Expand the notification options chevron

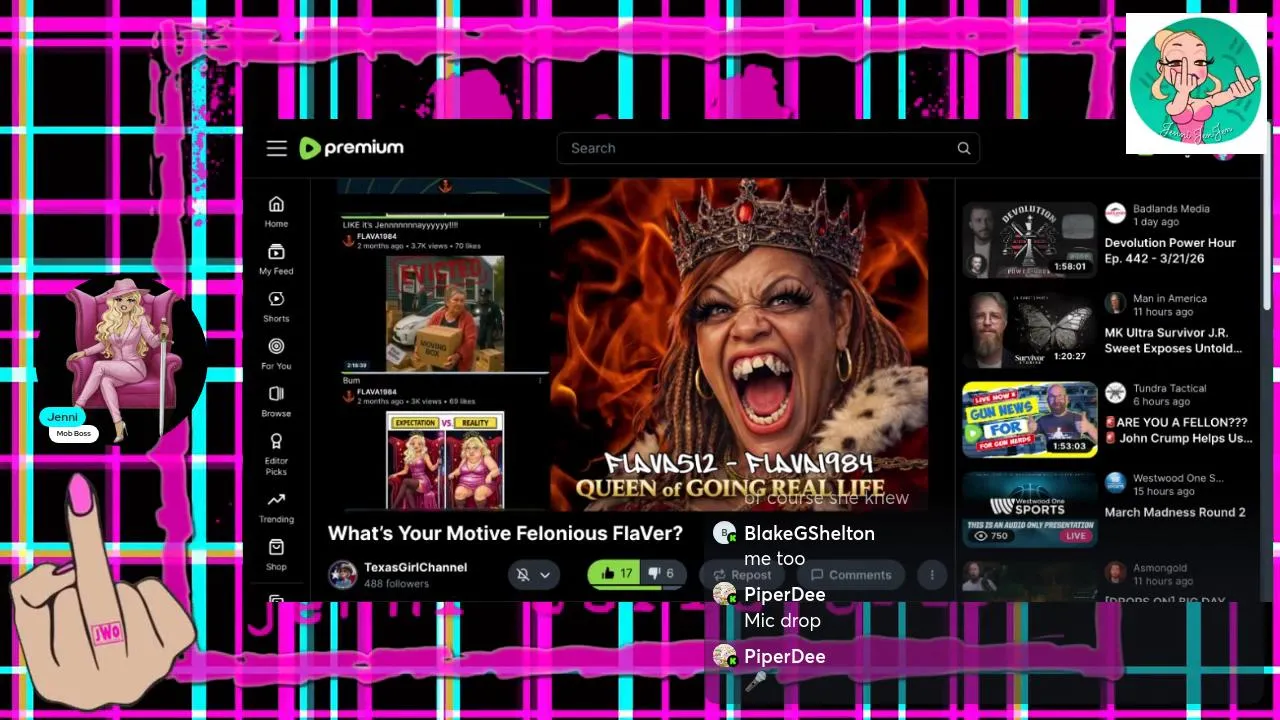[545, 574]
